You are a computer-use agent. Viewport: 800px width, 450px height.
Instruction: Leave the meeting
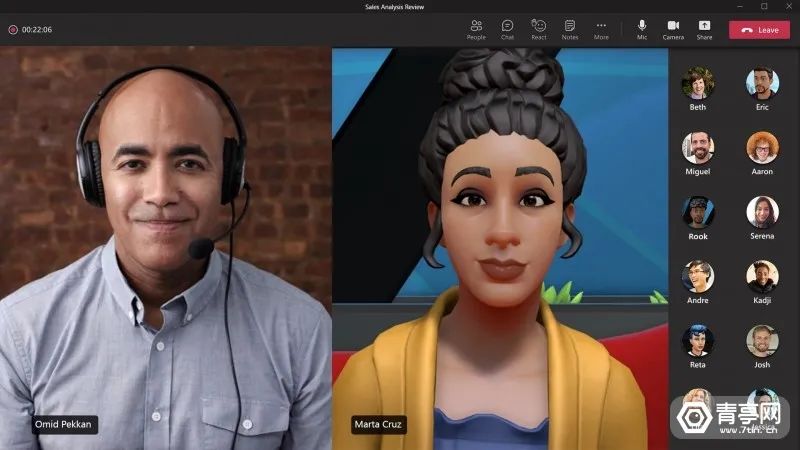758,30
